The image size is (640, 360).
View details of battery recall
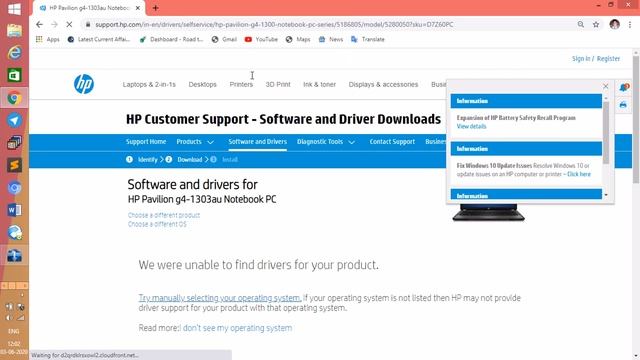(471, 127)
